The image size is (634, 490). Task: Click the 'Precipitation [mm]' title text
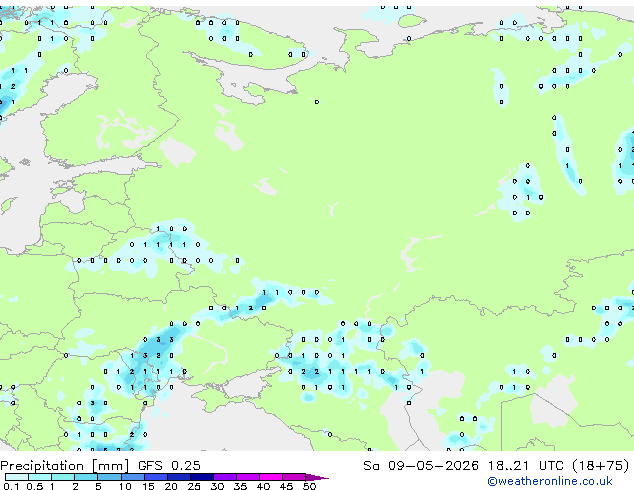click(65, 466)
